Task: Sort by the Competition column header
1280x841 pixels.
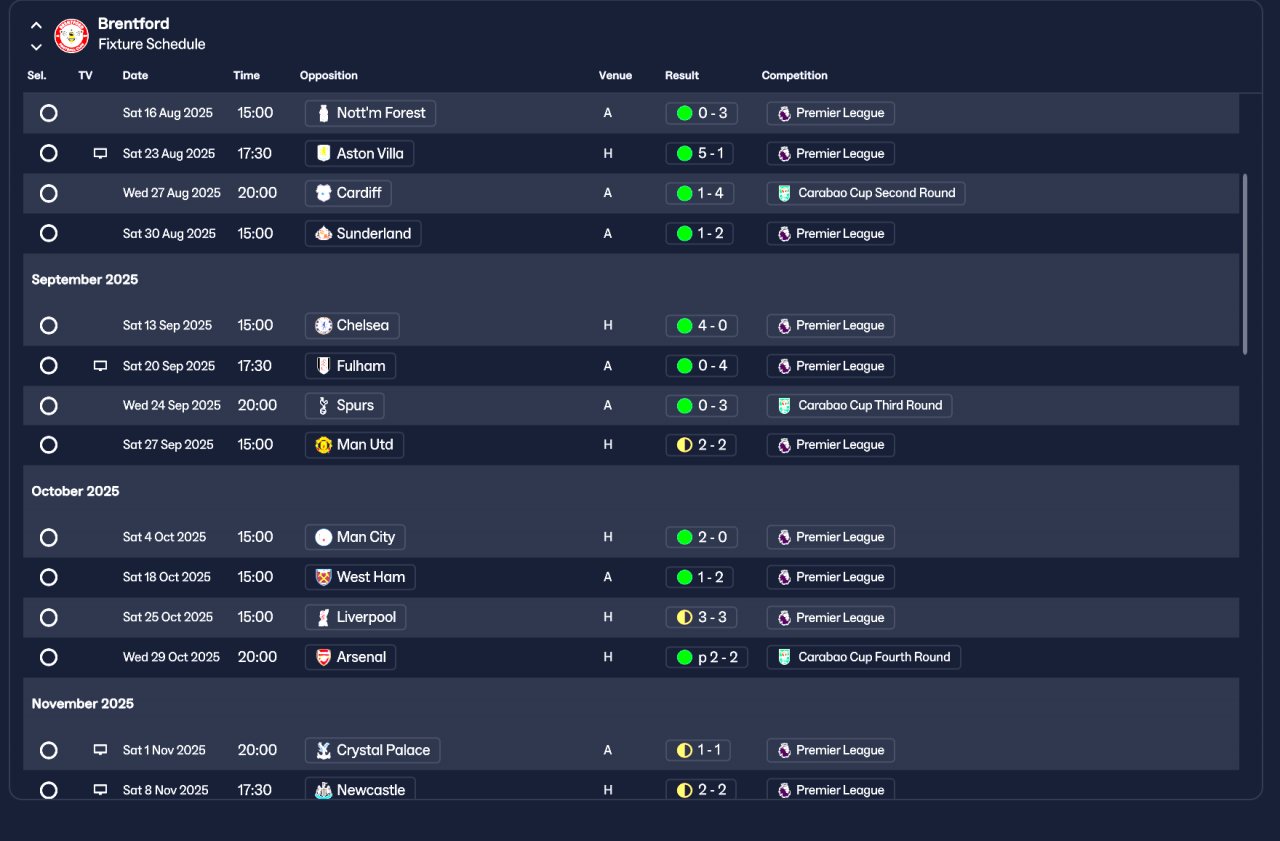Action: pos(794,76)
